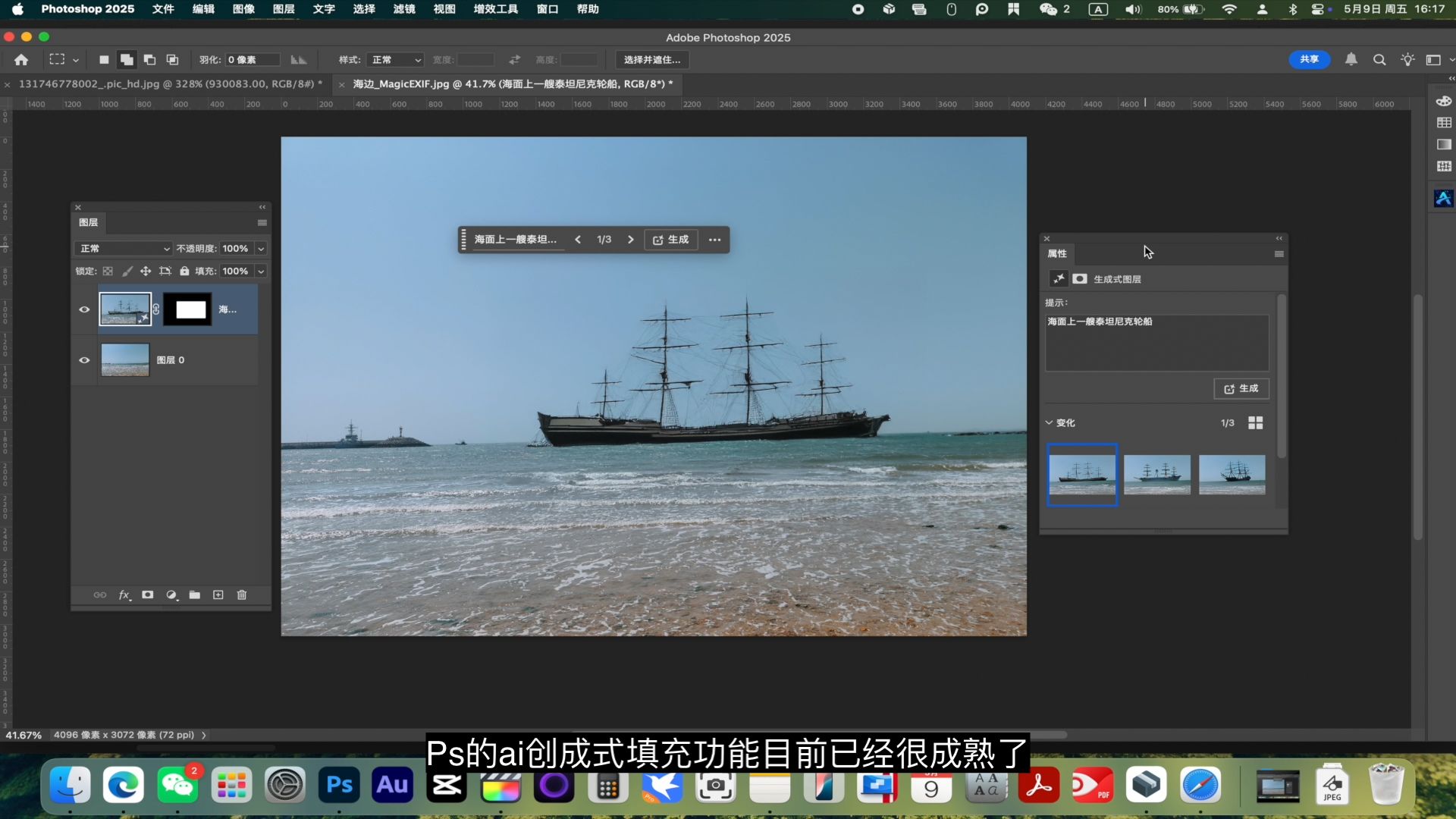
Task: Toggle lock image pixels brush icon
Action: (x=127, y=271)
